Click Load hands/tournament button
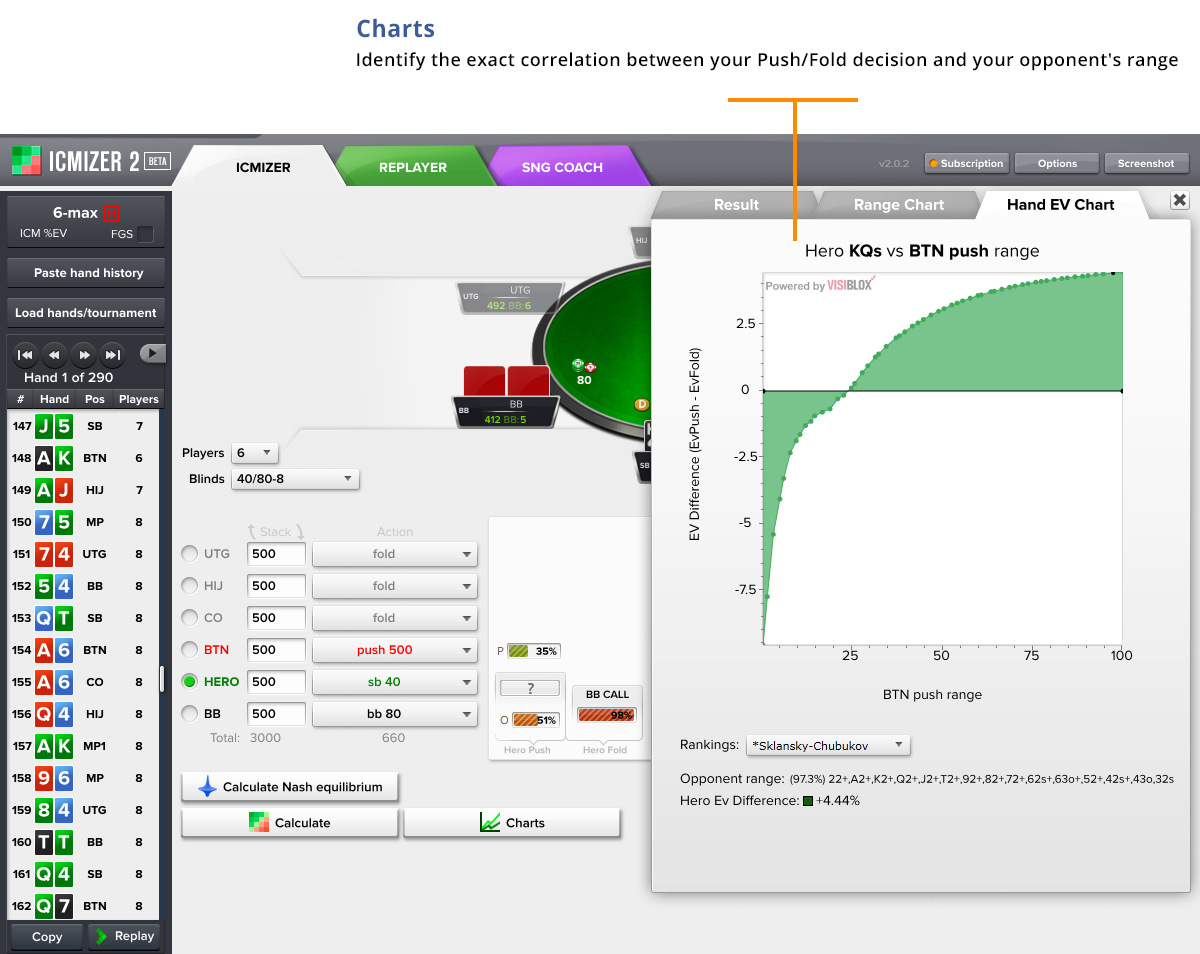 tap(86, 312)
